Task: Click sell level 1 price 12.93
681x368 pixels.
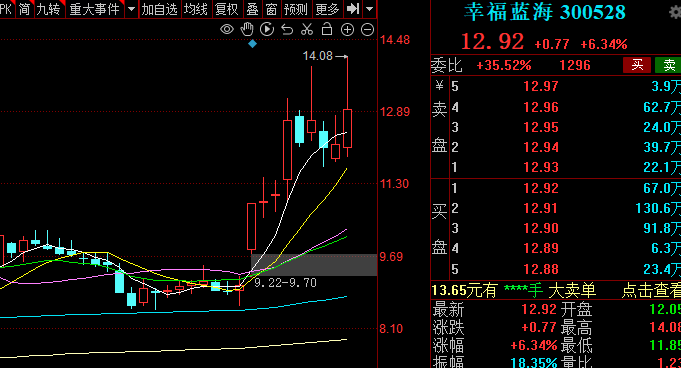Action: coord(541,167)
